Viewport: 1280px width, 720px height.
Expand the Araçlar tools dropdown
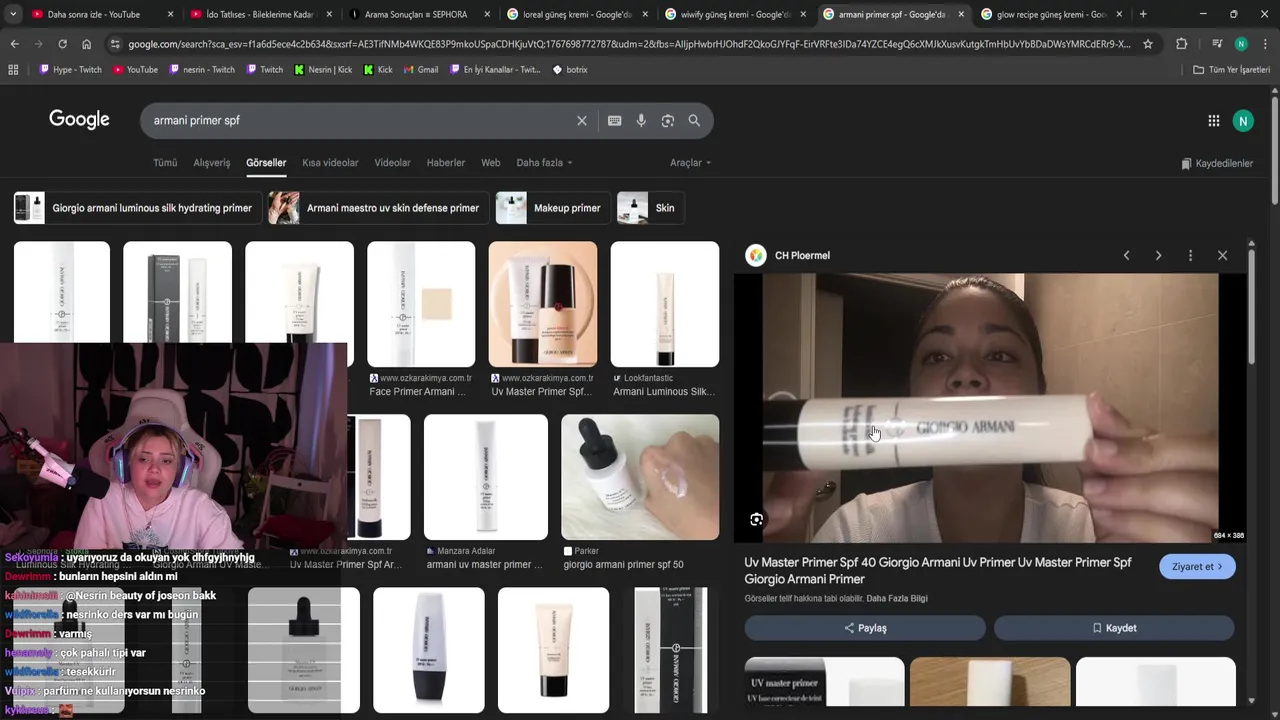click(x=690, y=163)
